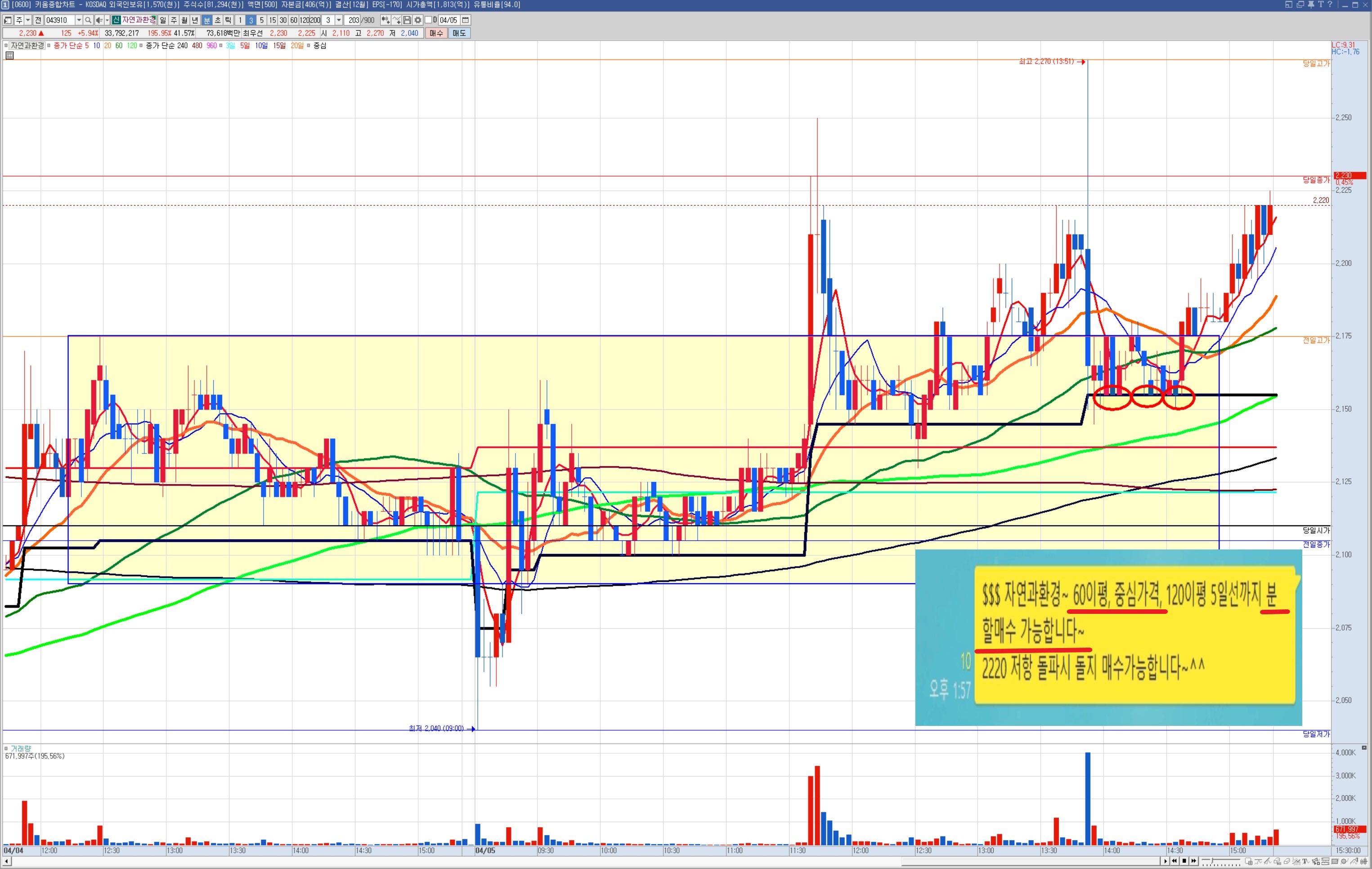Select the 15-minute interval button

pyautogui.click(x=272, y=21)
